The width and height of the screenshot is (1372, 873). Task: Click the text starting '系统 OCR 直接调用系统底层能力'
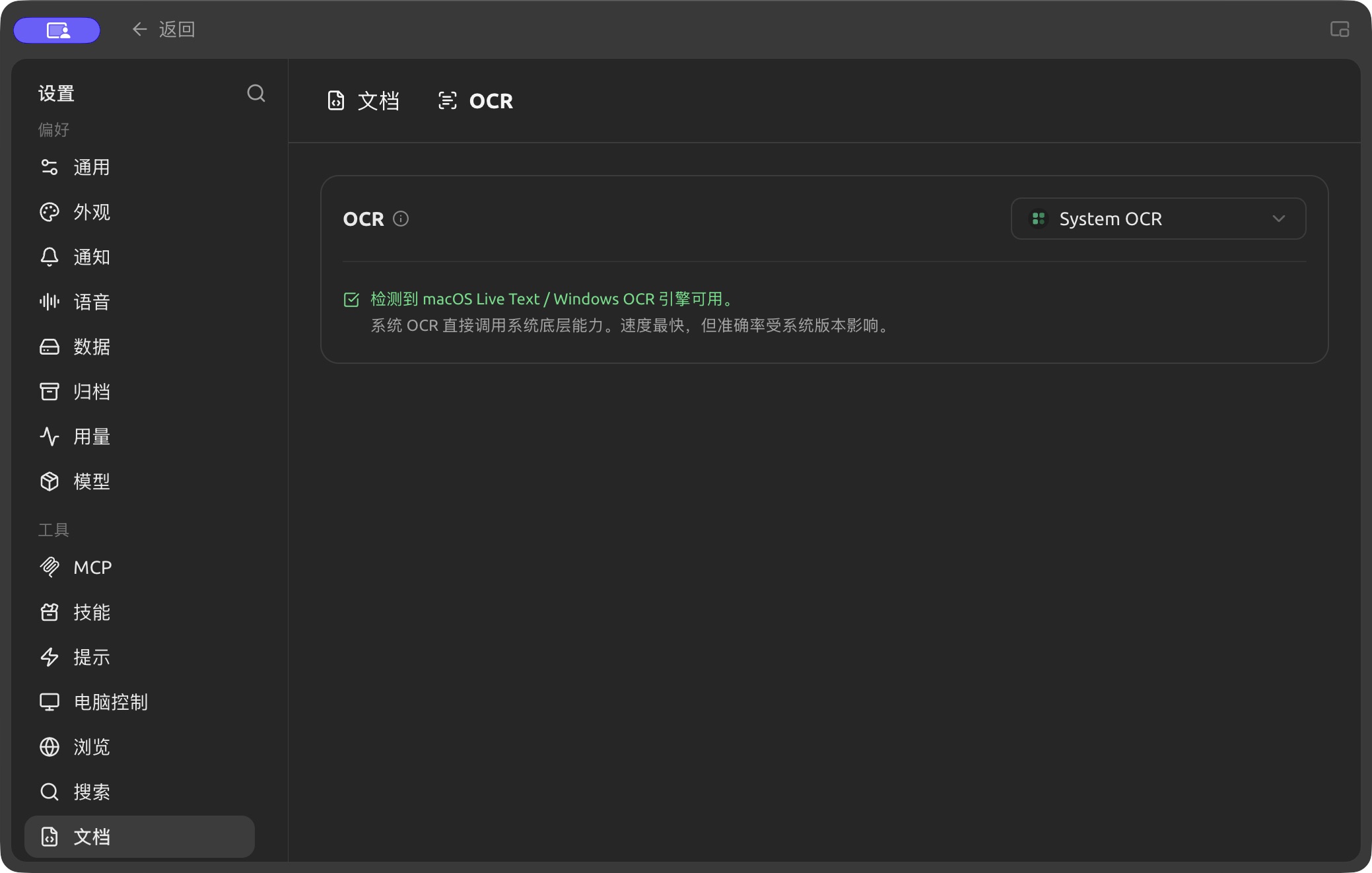pos(632,326)
